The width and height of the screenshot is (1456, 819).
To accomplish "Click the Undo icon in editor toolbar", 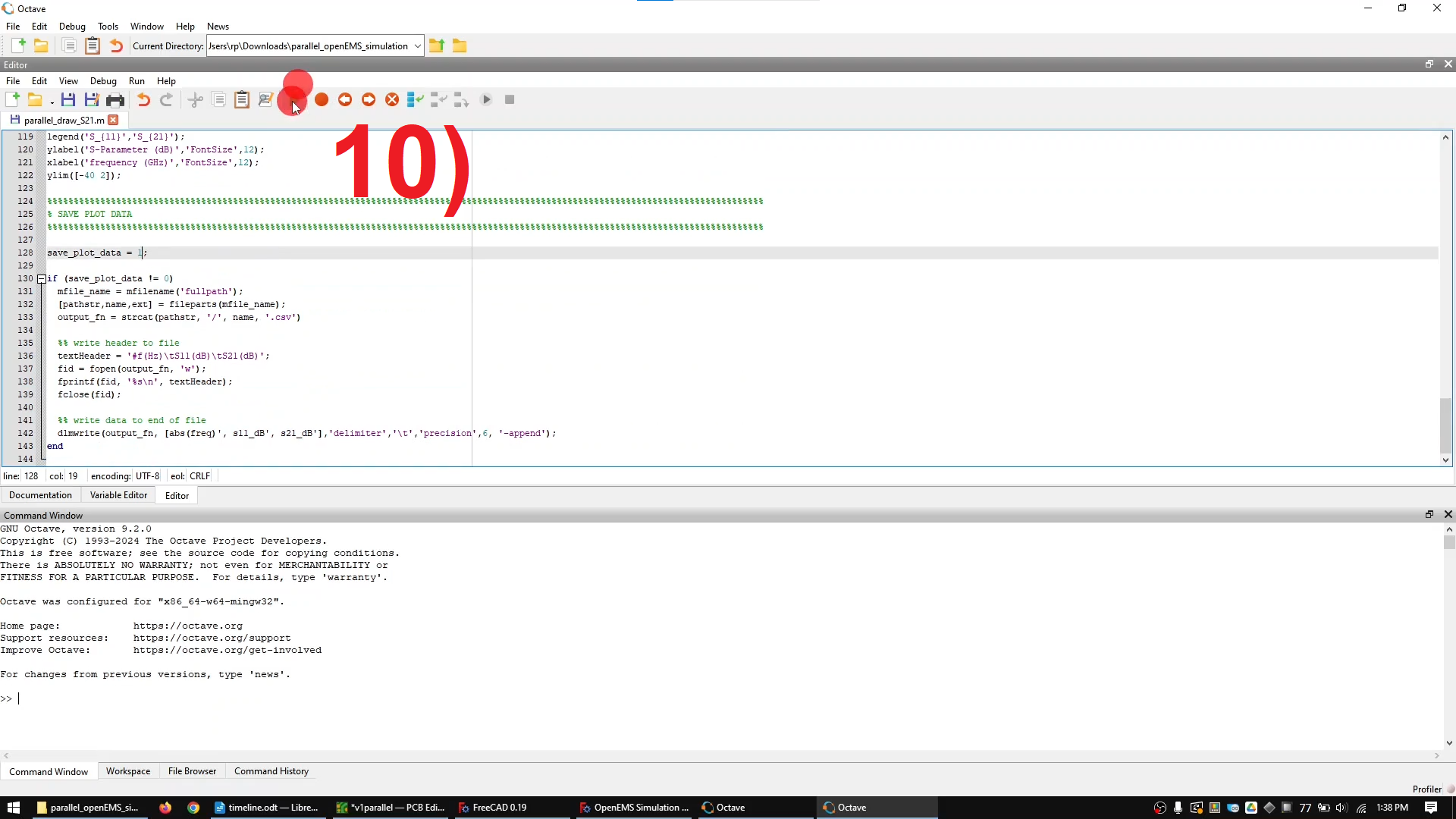I will [143, 99].
